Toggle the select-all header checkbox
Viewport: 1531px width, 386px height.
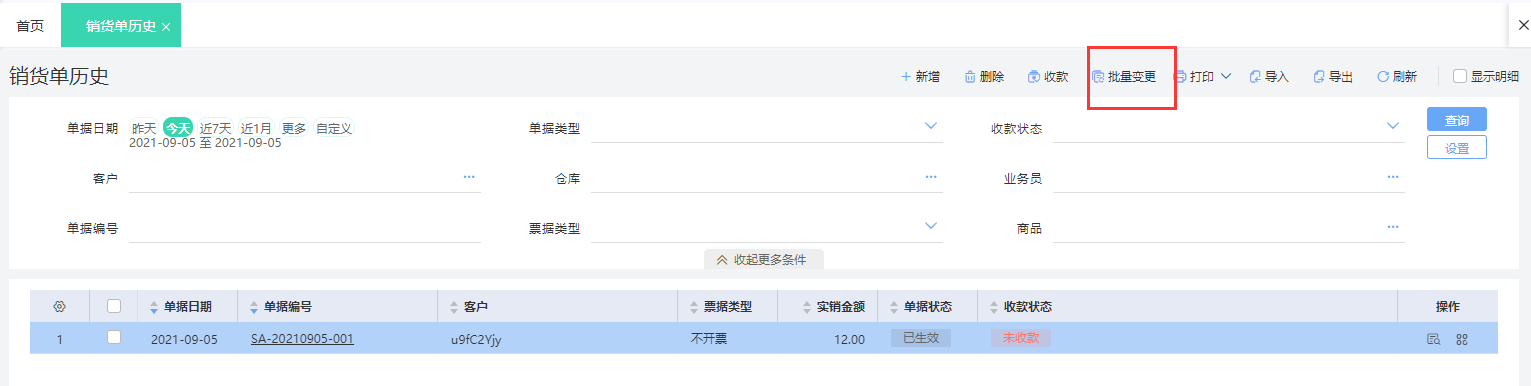[114, 306]
